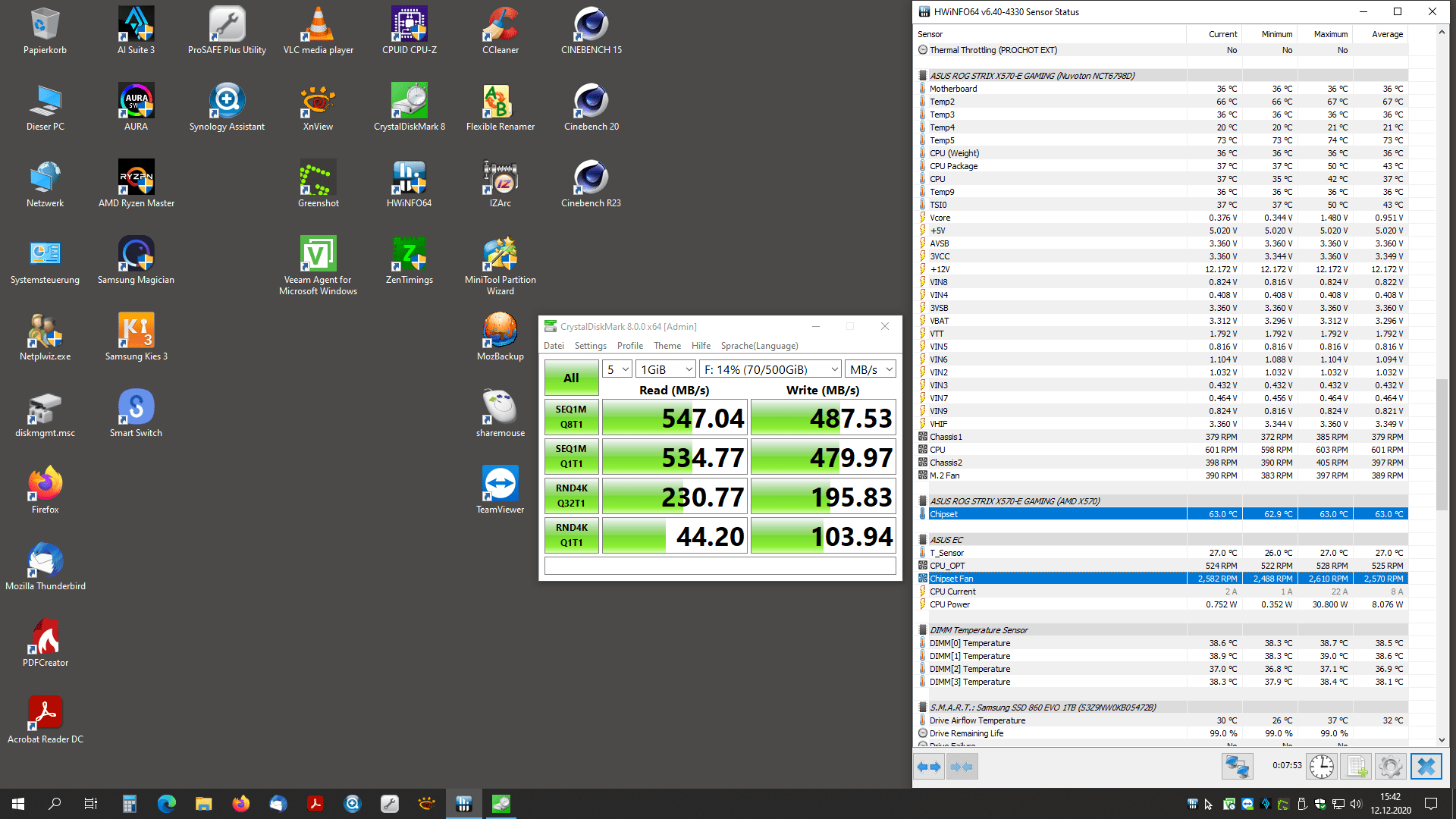Collapse the DIMM Temperature Sensor group
Viewport: 1456px width, 819px height.
point(922,630)
